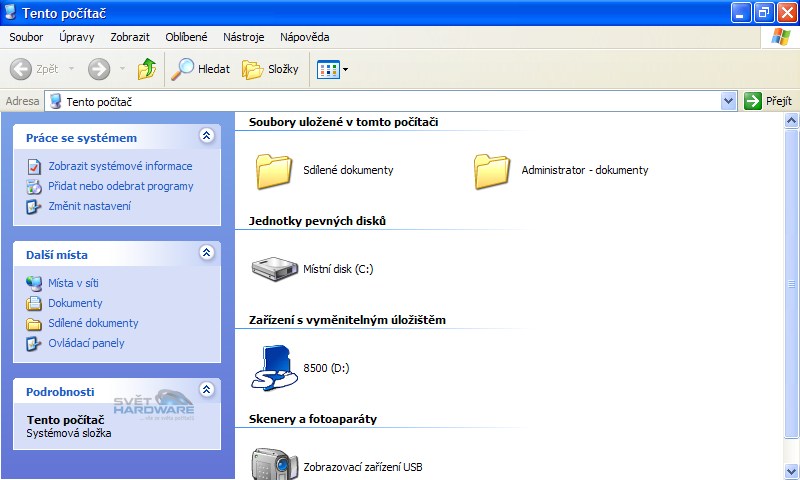Viewport: 800px width, 480px height.
Task: Open Ovládací panely link
Action: click(x=86, y=343)
